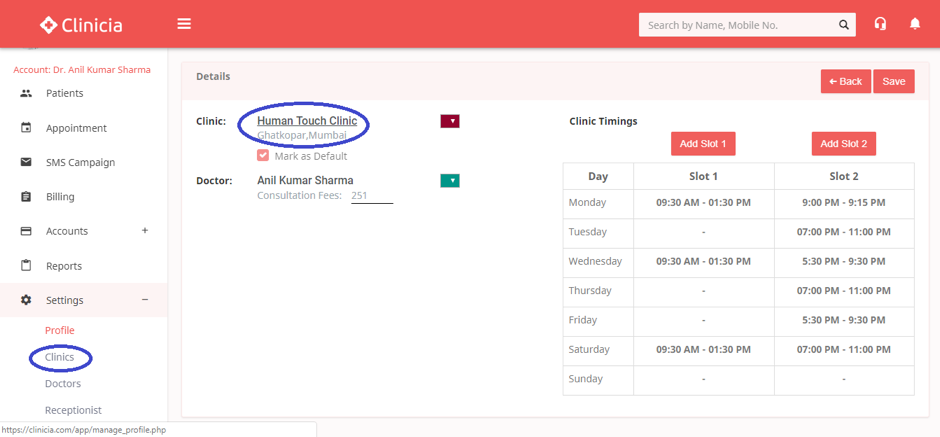
Task: Expand the Accounts menu plus sign
Action: coord(145,231)
